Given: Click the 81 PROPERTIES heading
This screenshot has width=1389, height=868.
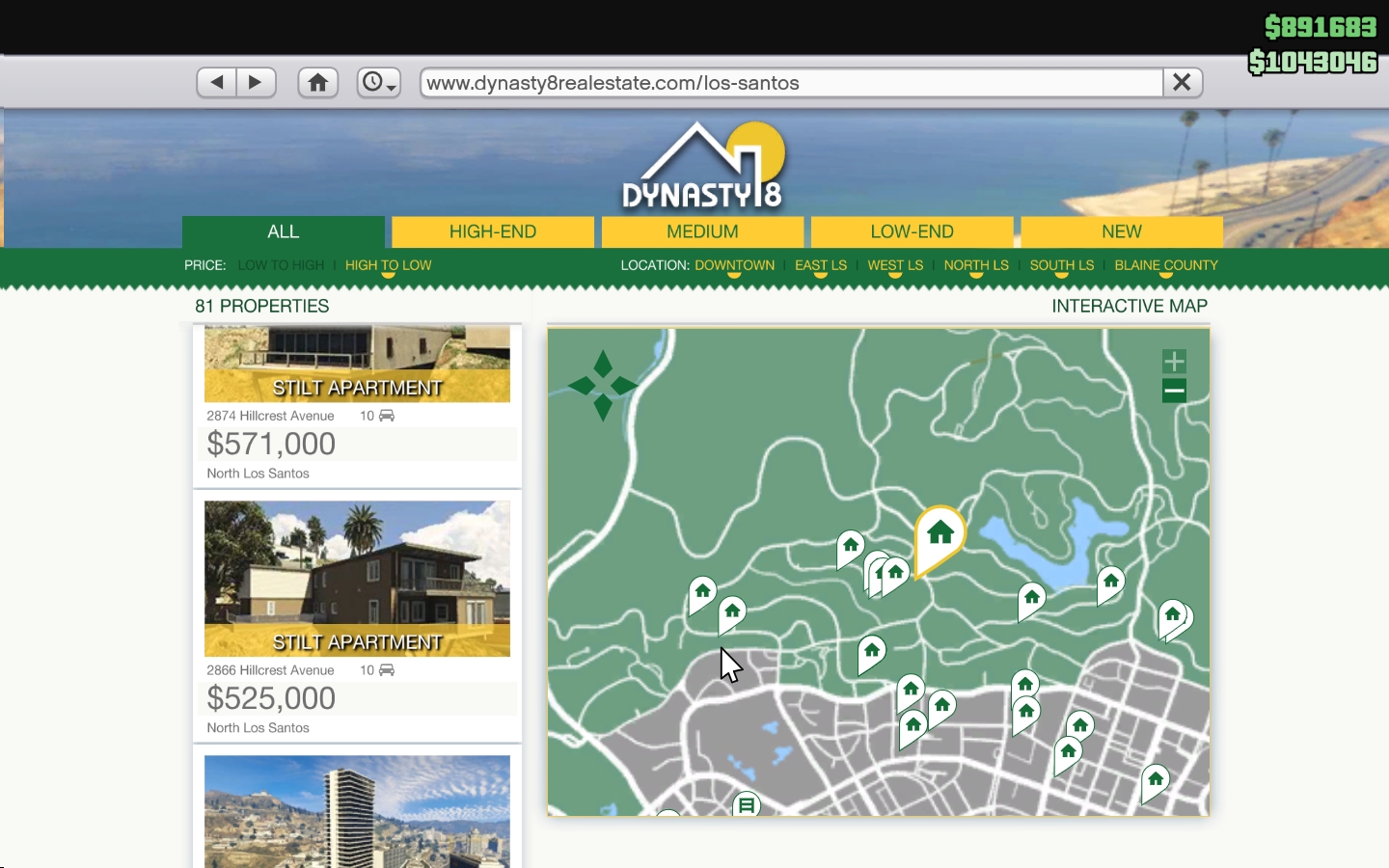Looking at the screenshot, I should click(262, 306).
